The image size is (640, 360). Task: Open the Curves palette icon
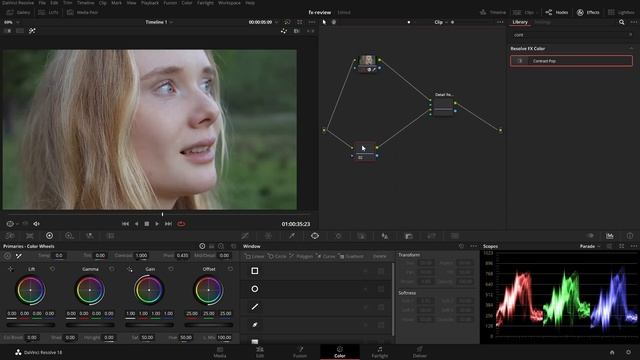pyautogui.click(x=245, y=236)
